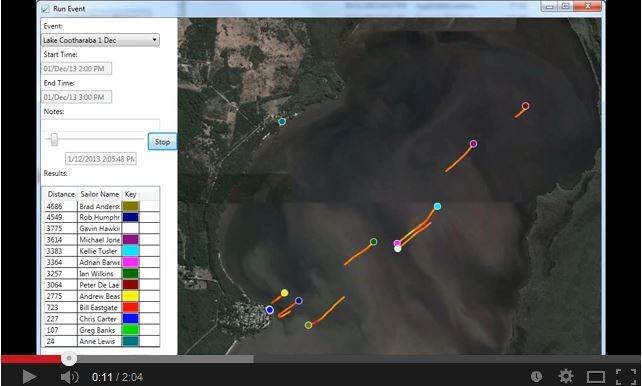Image resolution: width=642 pixels, height=386 pixels.
Task: Select the Brad Anders row name
Action: click(99, 206)
